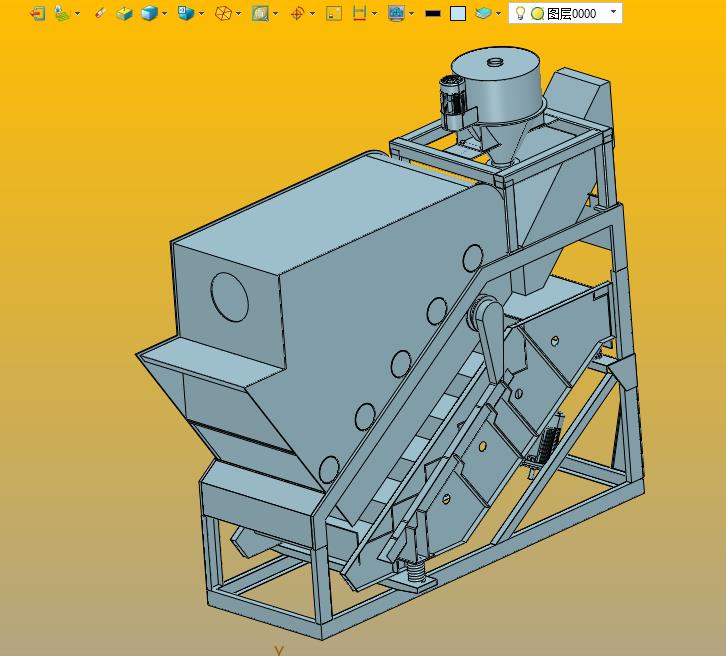This screenshot has height=656, width=726.
Task: Click the monitor display settings icon
Action: (x=396, y=13)
